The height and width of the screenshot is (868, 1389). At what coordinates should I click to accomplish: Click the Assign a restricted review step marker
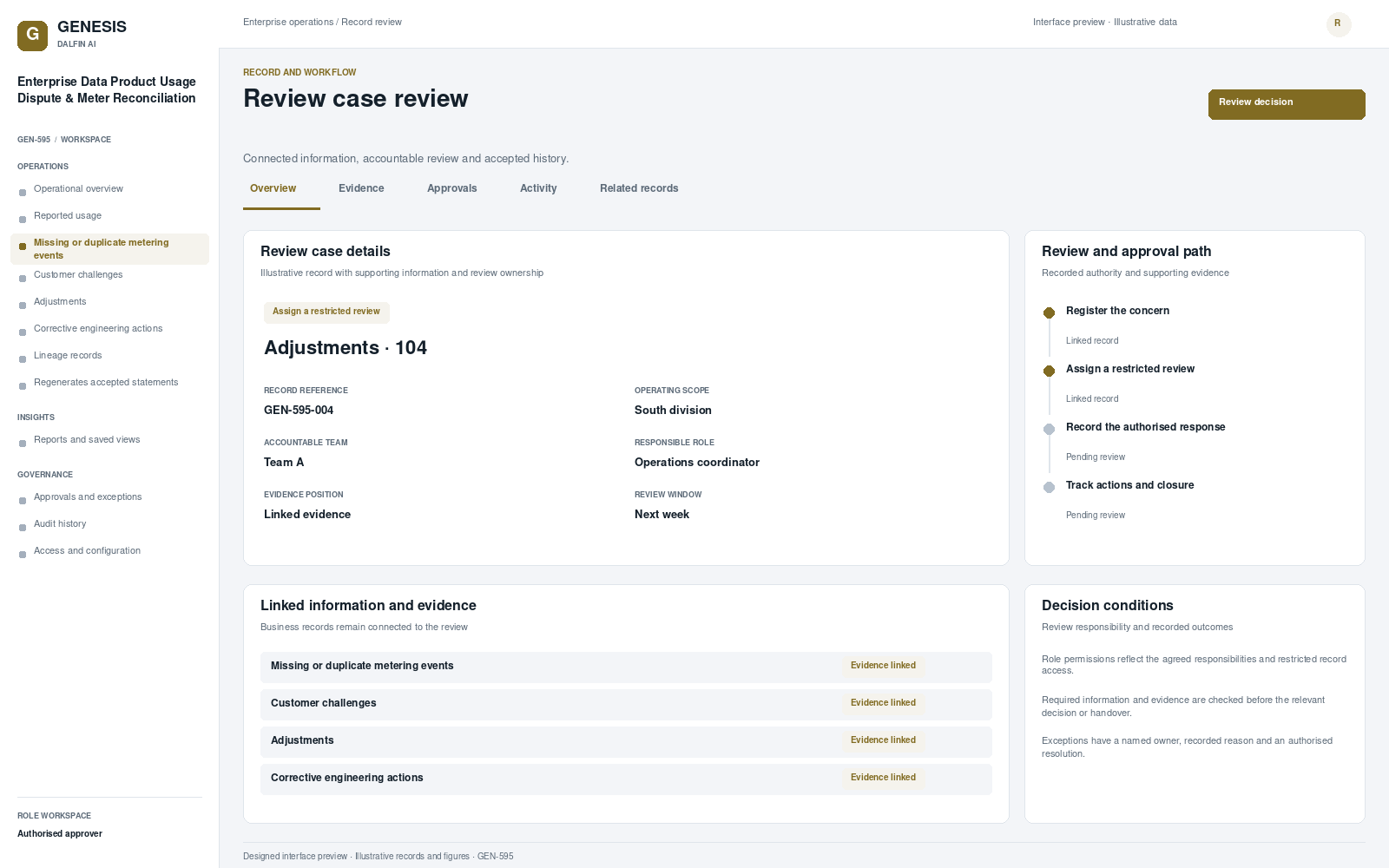[1049, 371]
